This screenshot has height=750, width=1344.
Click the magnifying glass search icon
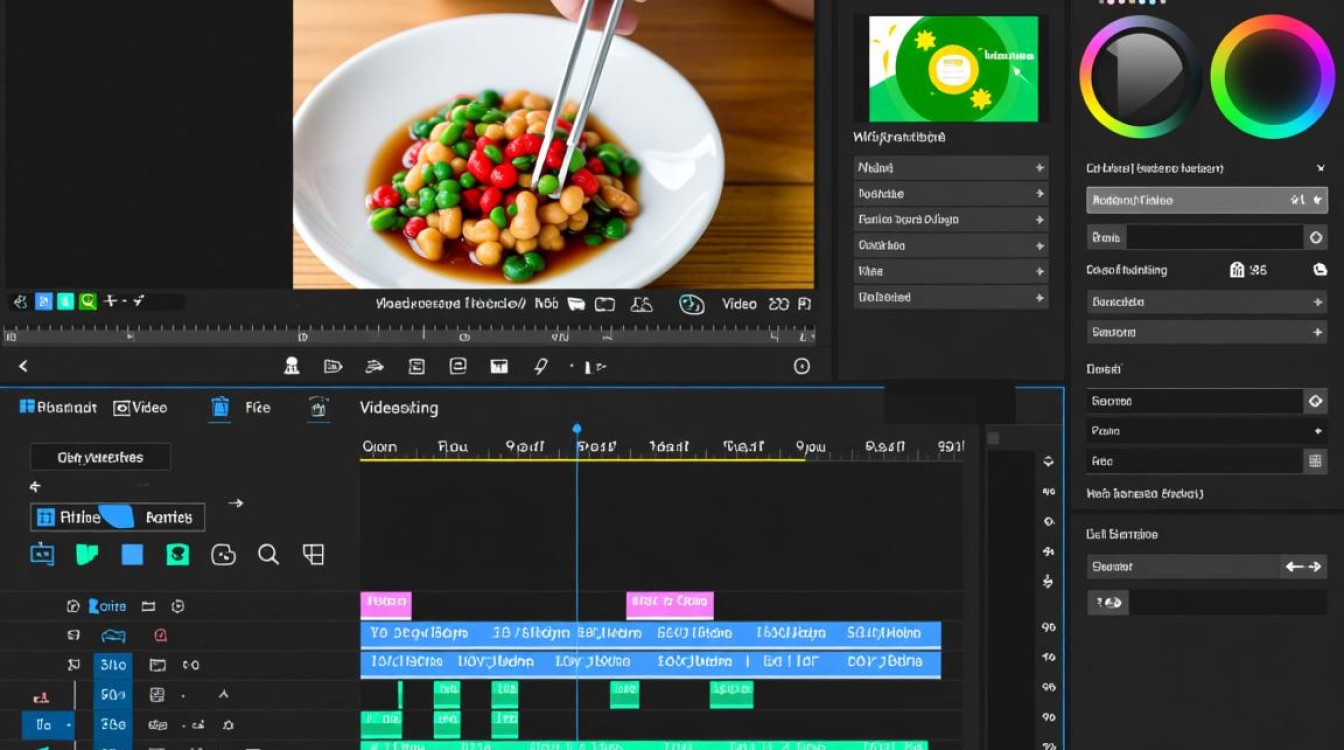[268, 554]
